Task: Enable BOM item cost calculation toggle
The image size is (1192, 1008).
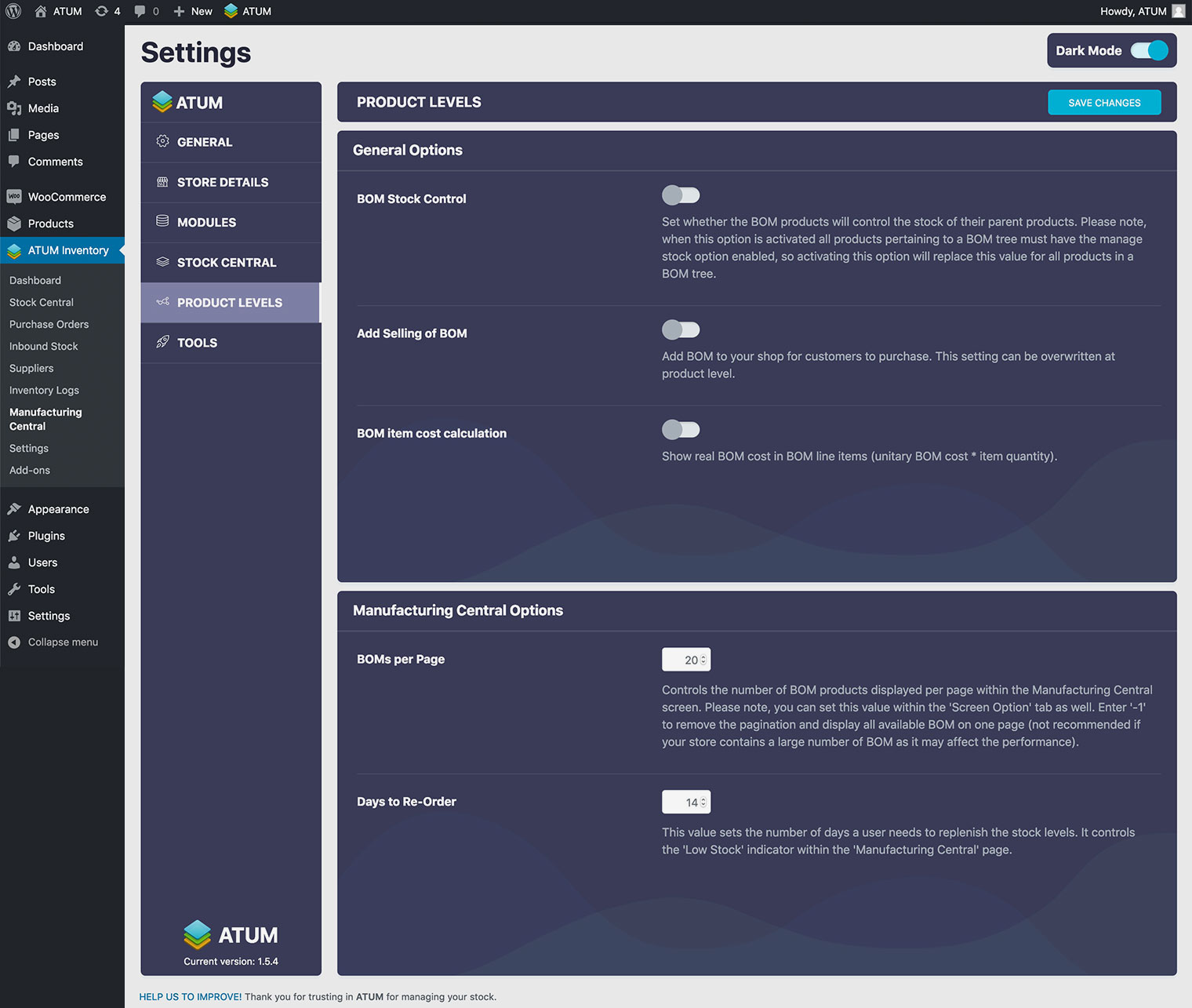Action: tap(680, 430)
